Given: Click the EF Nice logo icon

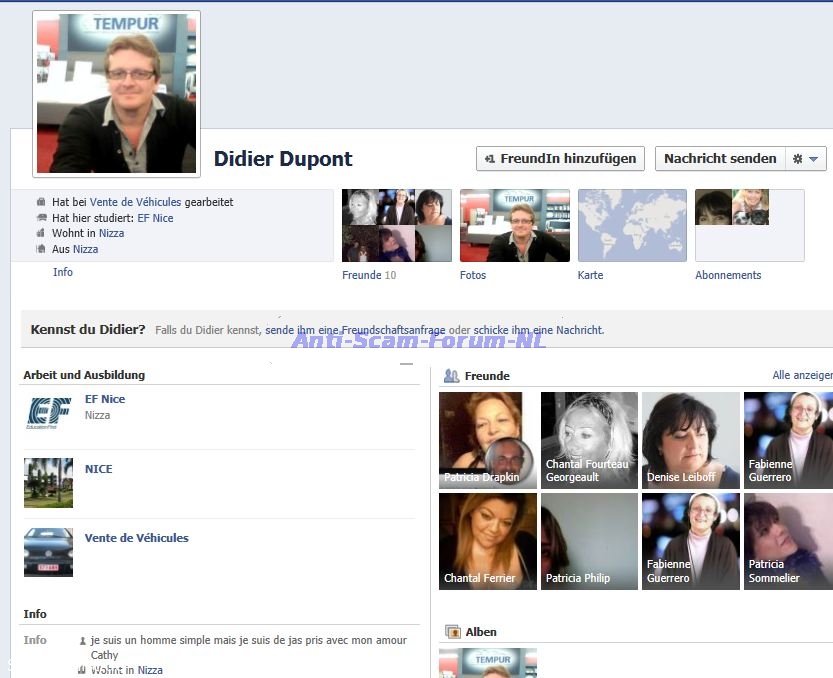Looking at the screenshot, I should pos(48,413).
